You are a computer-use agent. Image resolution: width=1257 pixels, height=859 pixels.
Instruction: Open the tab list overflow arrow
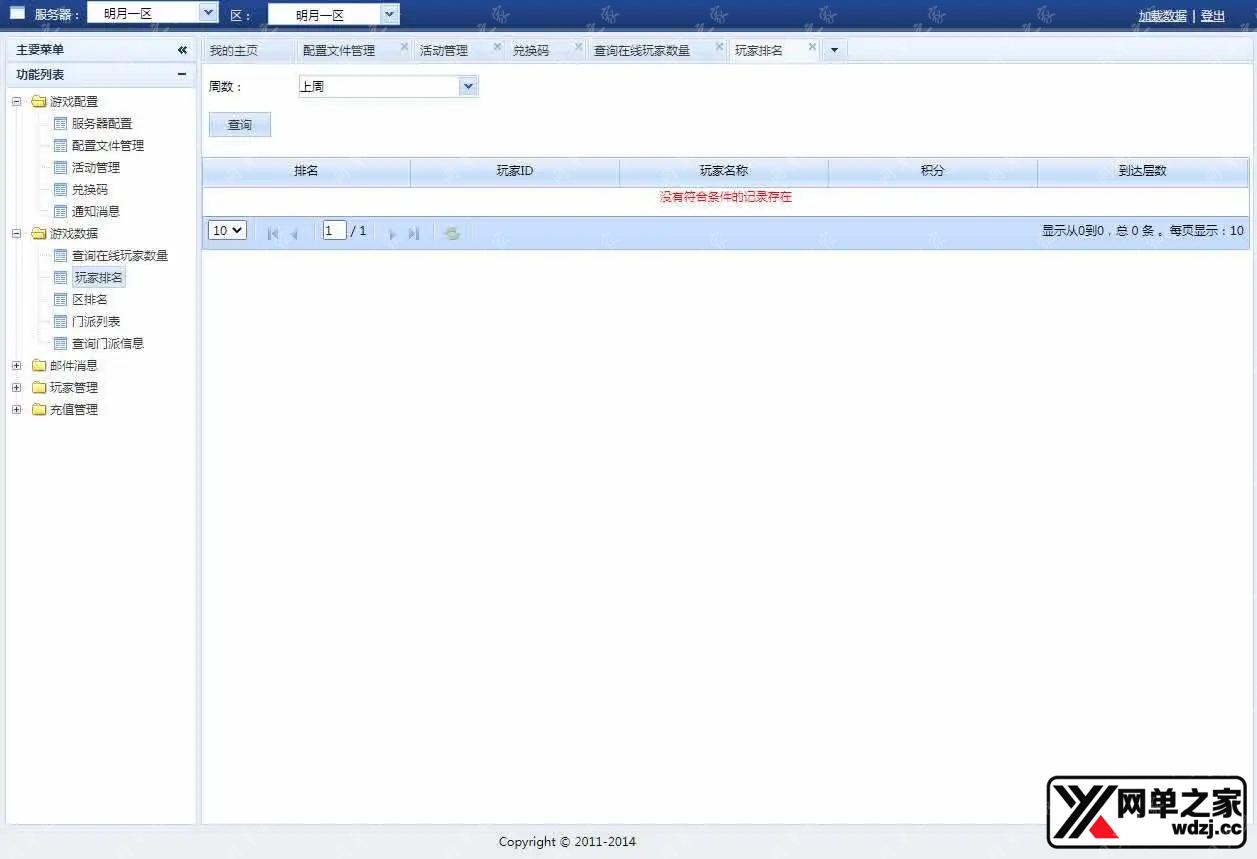834,50
